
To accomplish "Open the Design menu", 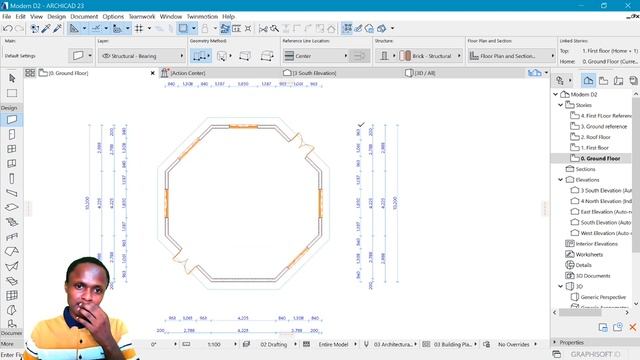I will [x=56, y=17].
